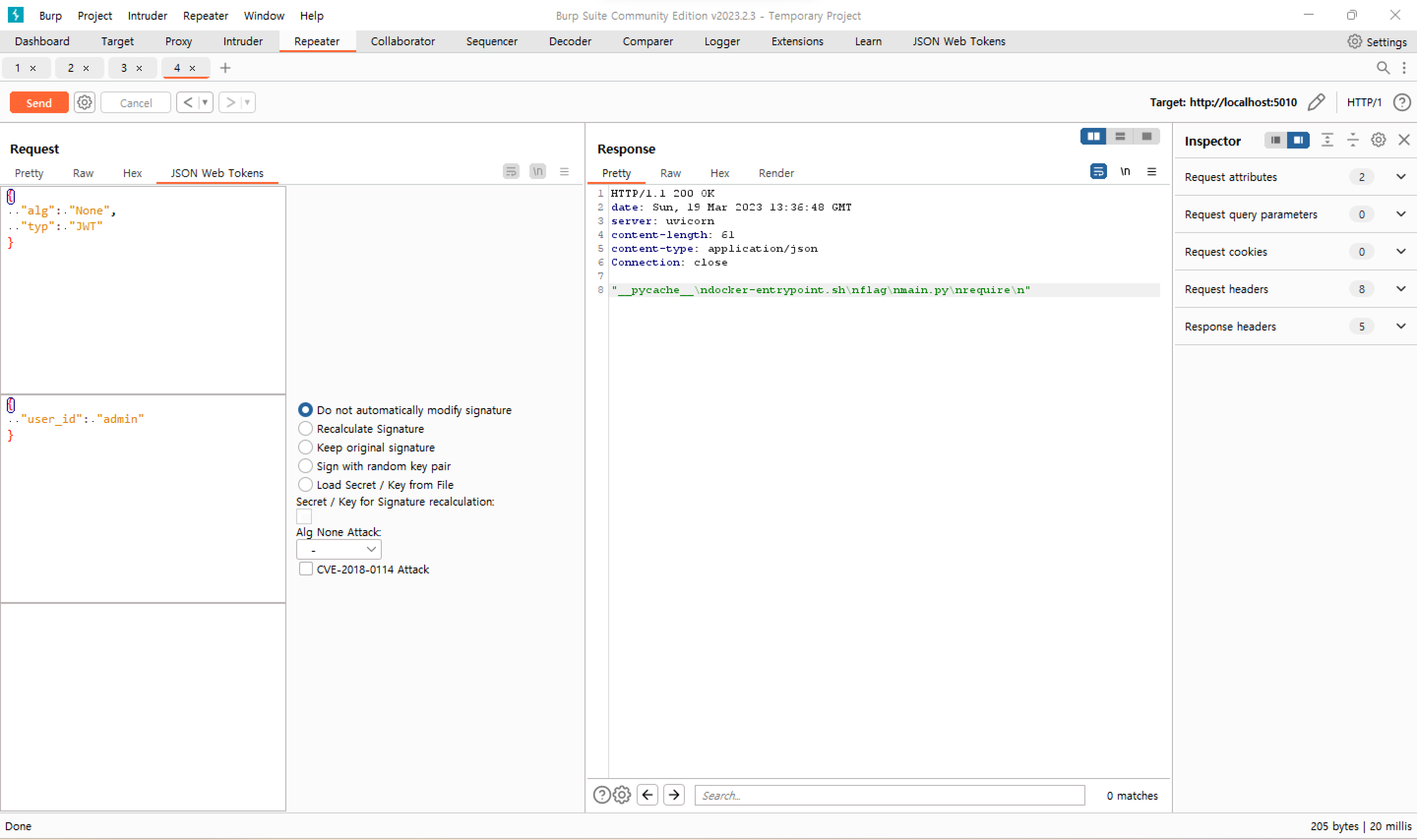Open the JSON Web Tokens main tab
1417x840 pixels.
pyautogui.click(x=959, y=41)
